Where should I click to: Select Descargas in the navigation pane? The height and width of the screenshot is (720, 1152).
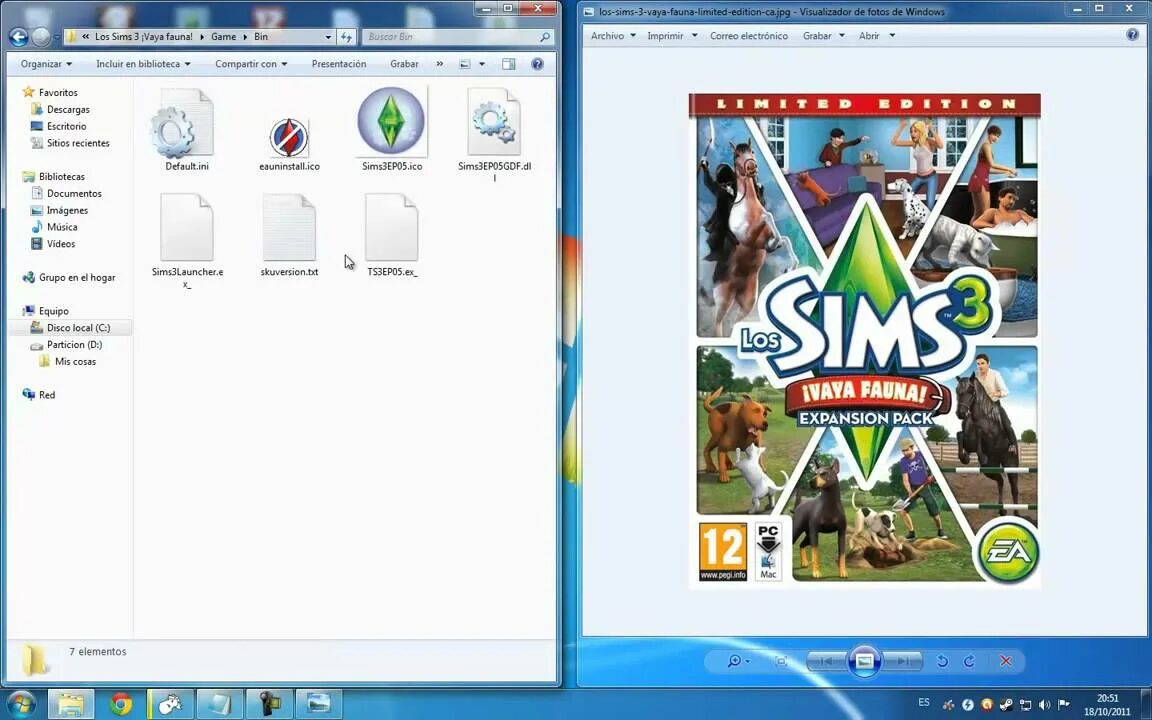tap(68, 109)
